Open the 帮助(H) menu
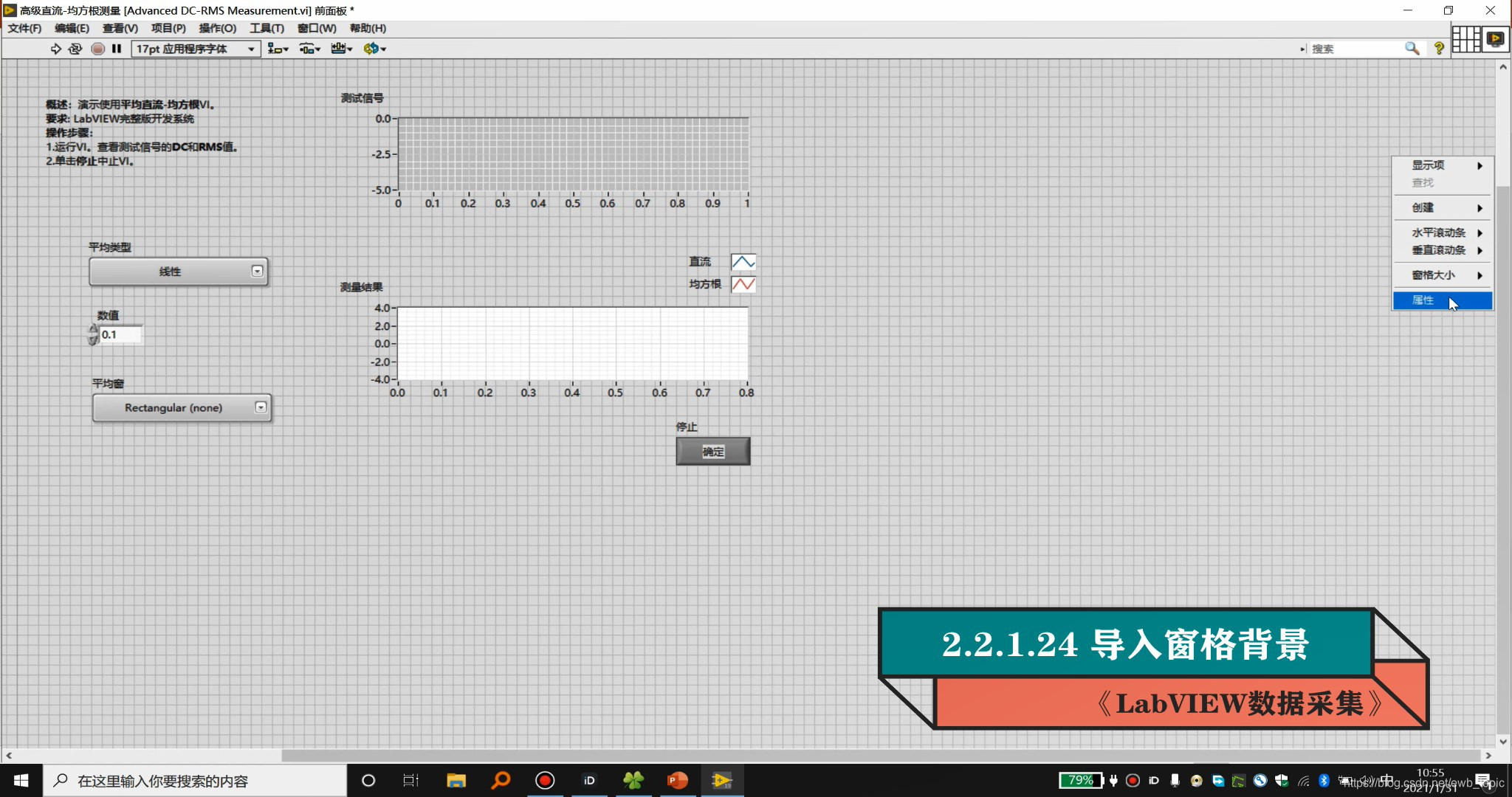Image resolution: width=1512 pixels, height=797 pixels. tap(368, 28)
